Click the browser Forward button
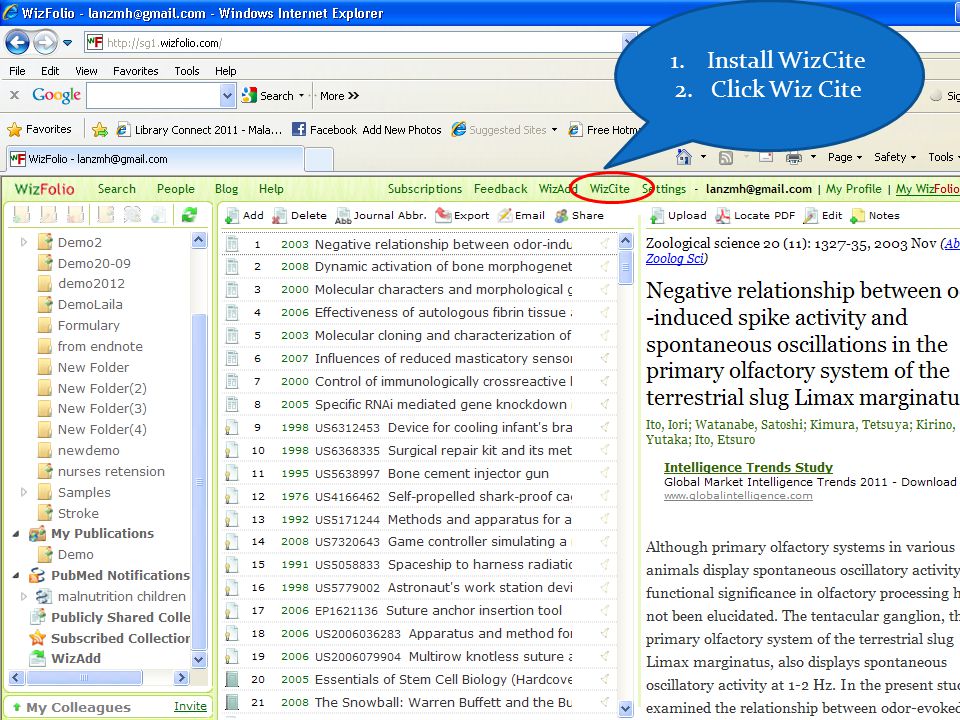960x720 pixels. [45, 42]
